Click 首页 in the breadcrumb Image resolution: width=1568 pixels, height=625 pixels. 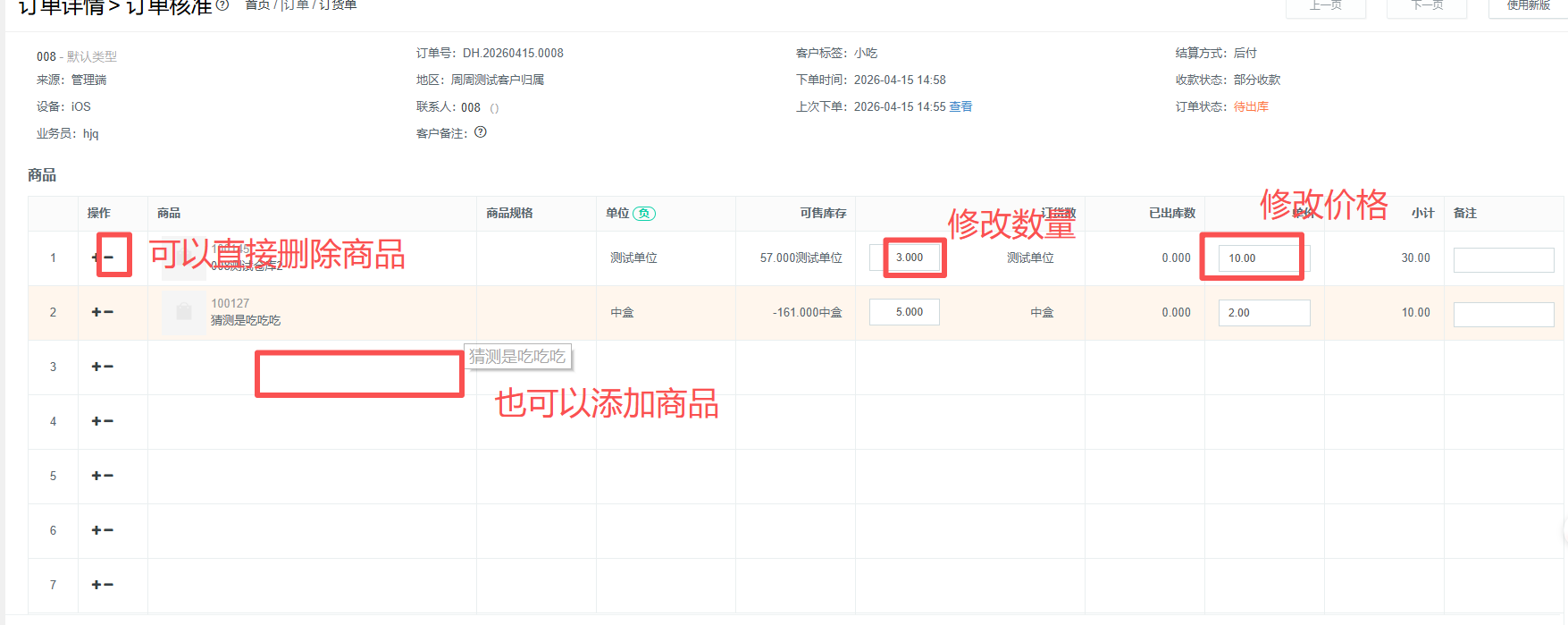pos(257,5)
